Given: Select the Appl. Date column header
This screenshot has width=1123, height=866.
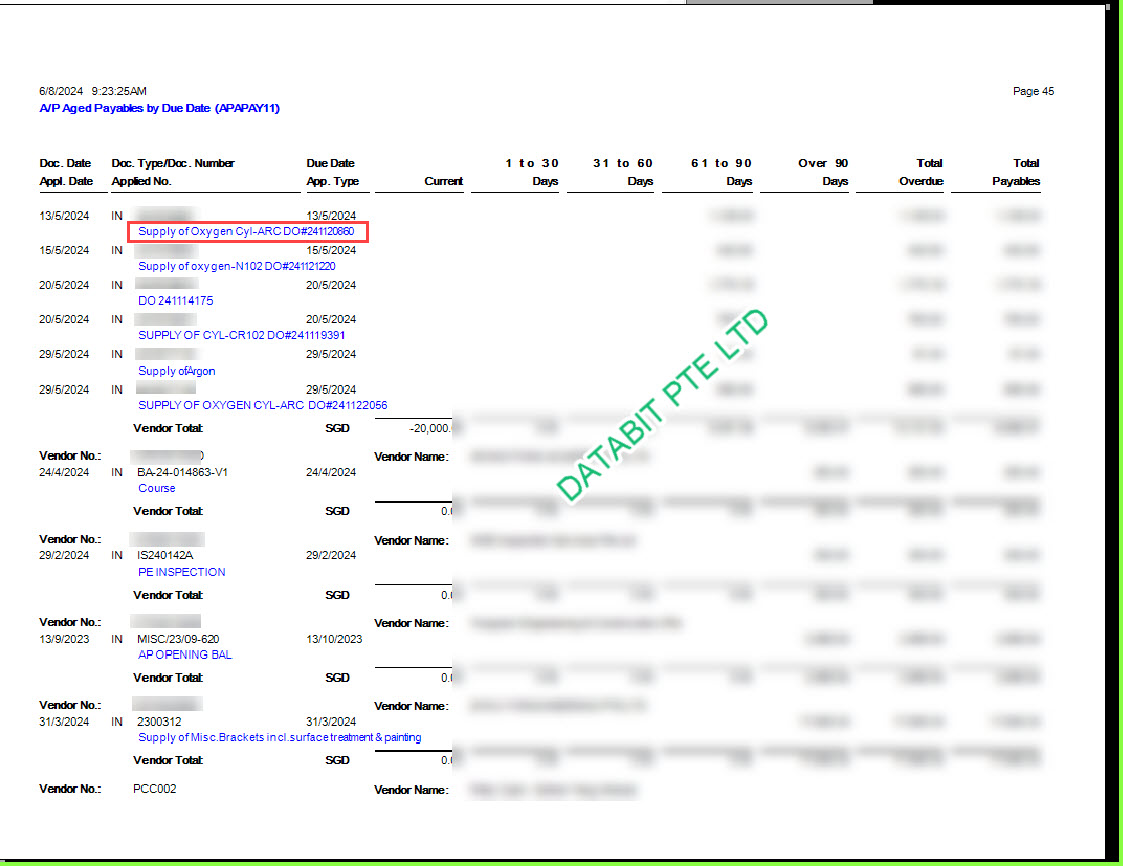Looking at the screenshot, I should coord(66,181).
